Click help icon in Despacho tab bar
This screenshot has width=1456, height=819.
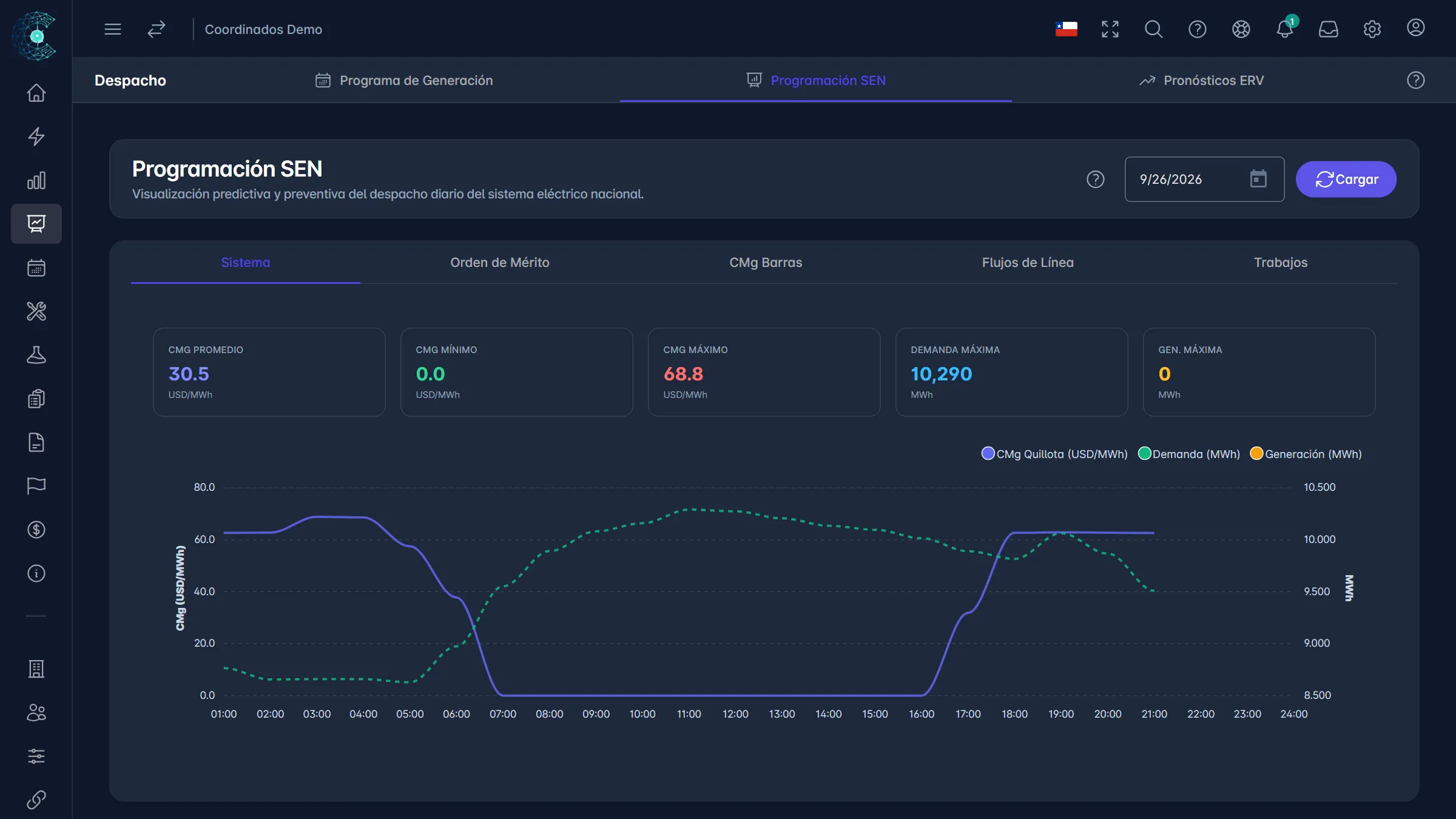click(x=1416, y=80)
